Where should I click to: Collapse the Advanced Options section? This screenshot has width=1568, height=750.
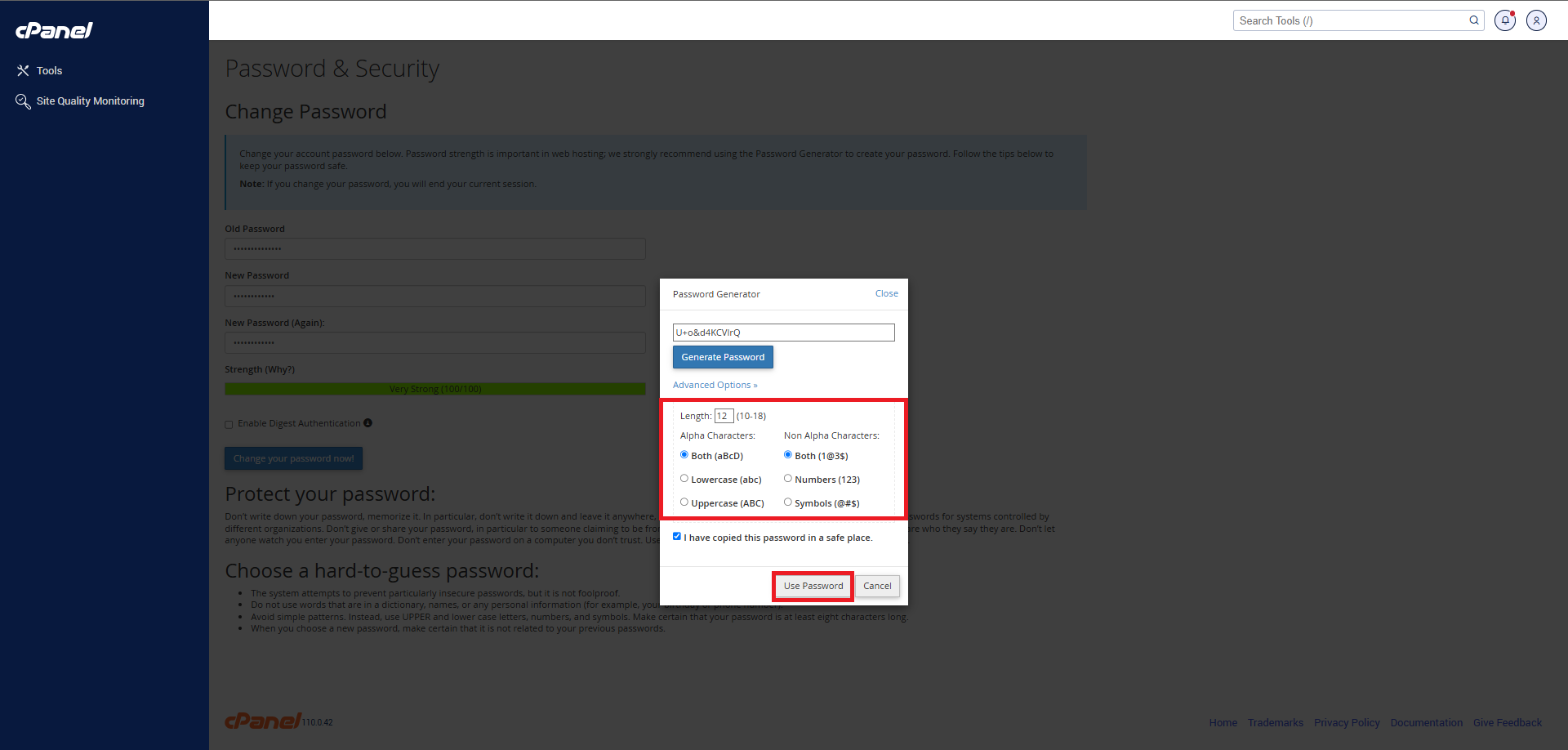point(715,385)
